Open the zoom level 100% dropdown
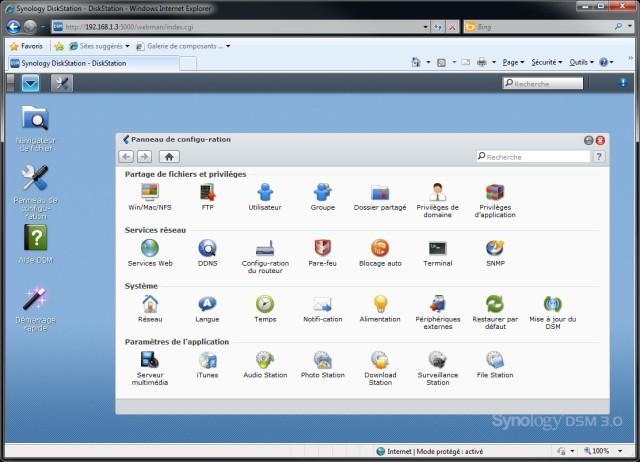 [620, 451]
